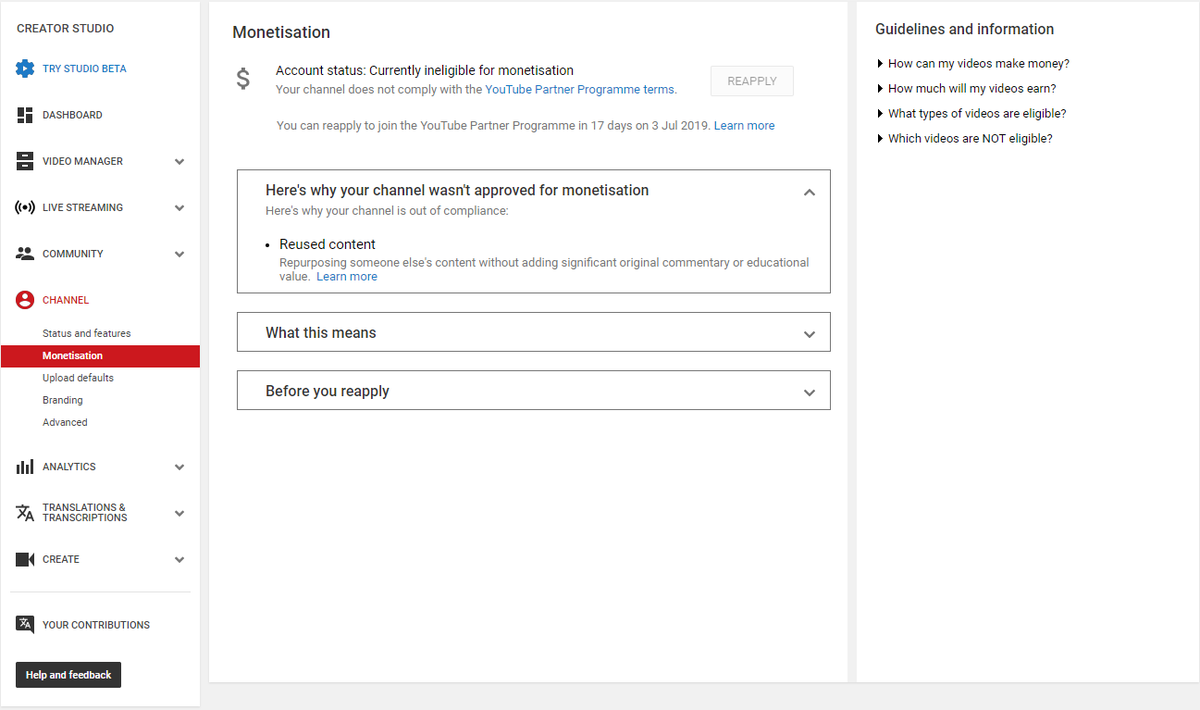Click the Before you reapply title
Image resolution: width=1200 pixels, height=710 pixels.
[x=327, y=391]
